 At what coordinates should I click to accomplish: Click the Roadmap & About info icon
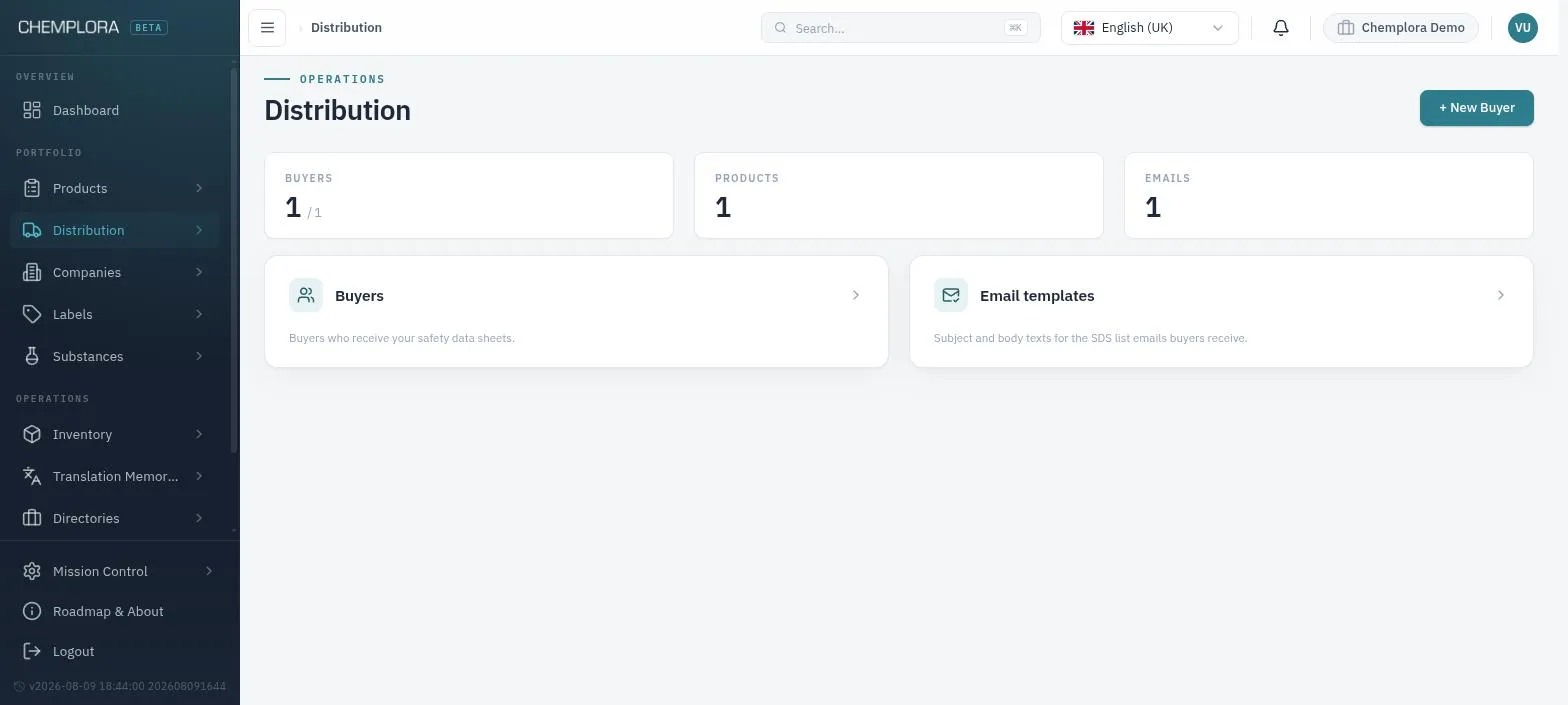[32, 611]
